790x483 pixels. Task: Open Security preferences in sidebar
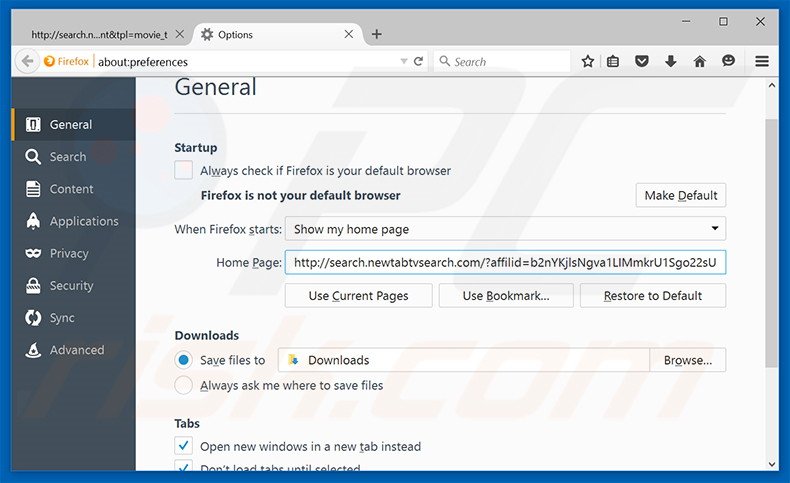click(73, 286)
